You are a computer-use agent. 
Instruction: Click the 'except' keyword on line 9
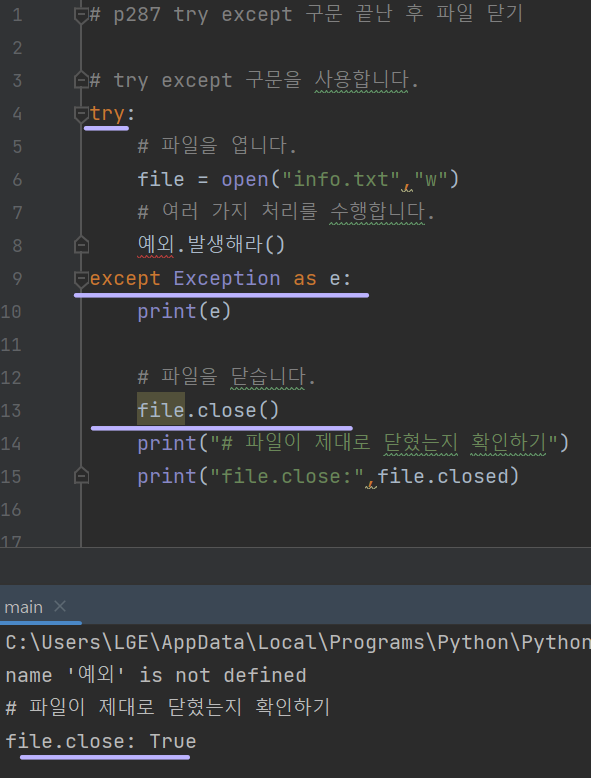pyautogui.click(x=125, y=278)
